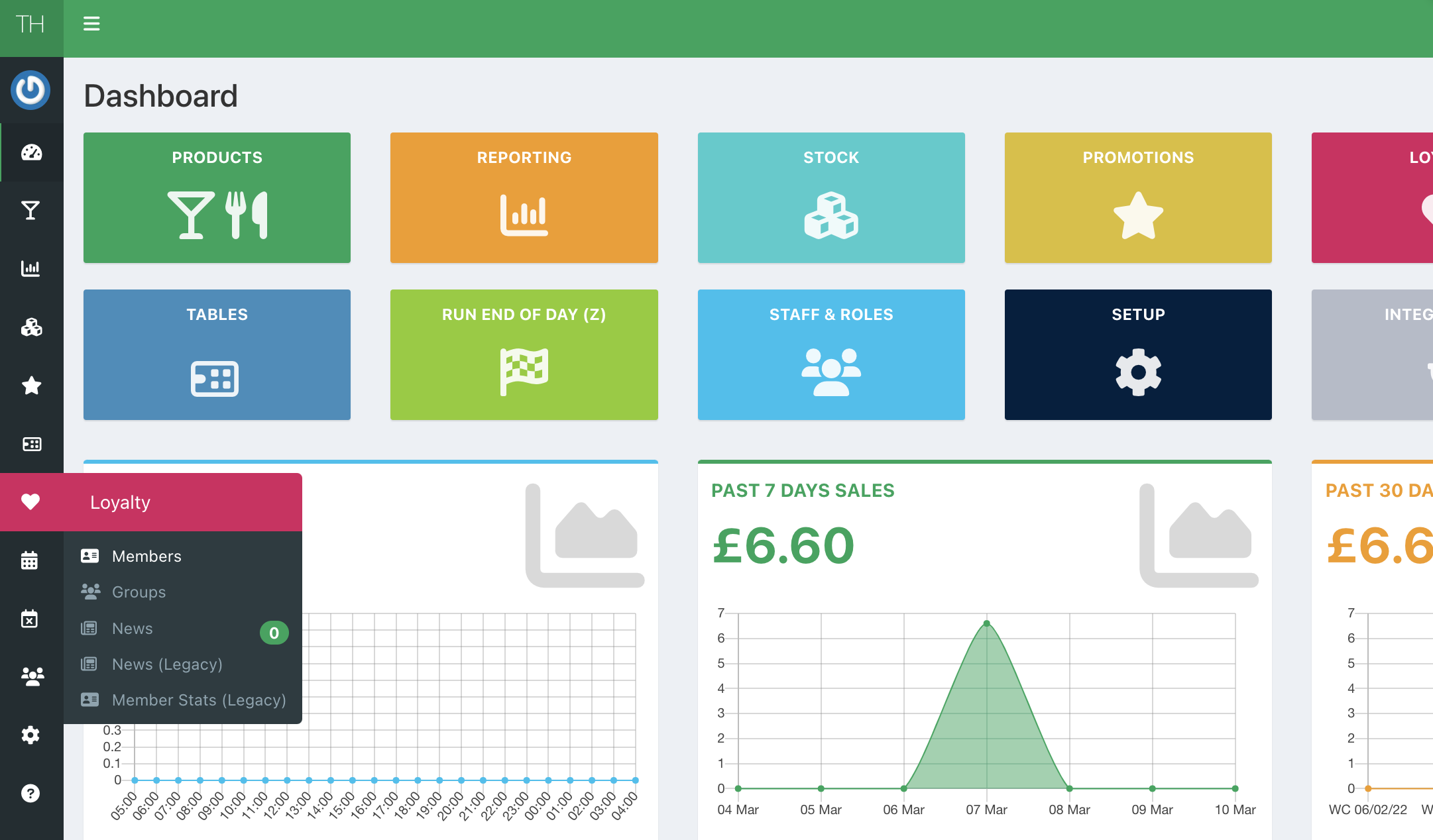Open the Reporting tile
Image resolution: width=1433 pixels, height=840 pixels.
click(524, 197)
